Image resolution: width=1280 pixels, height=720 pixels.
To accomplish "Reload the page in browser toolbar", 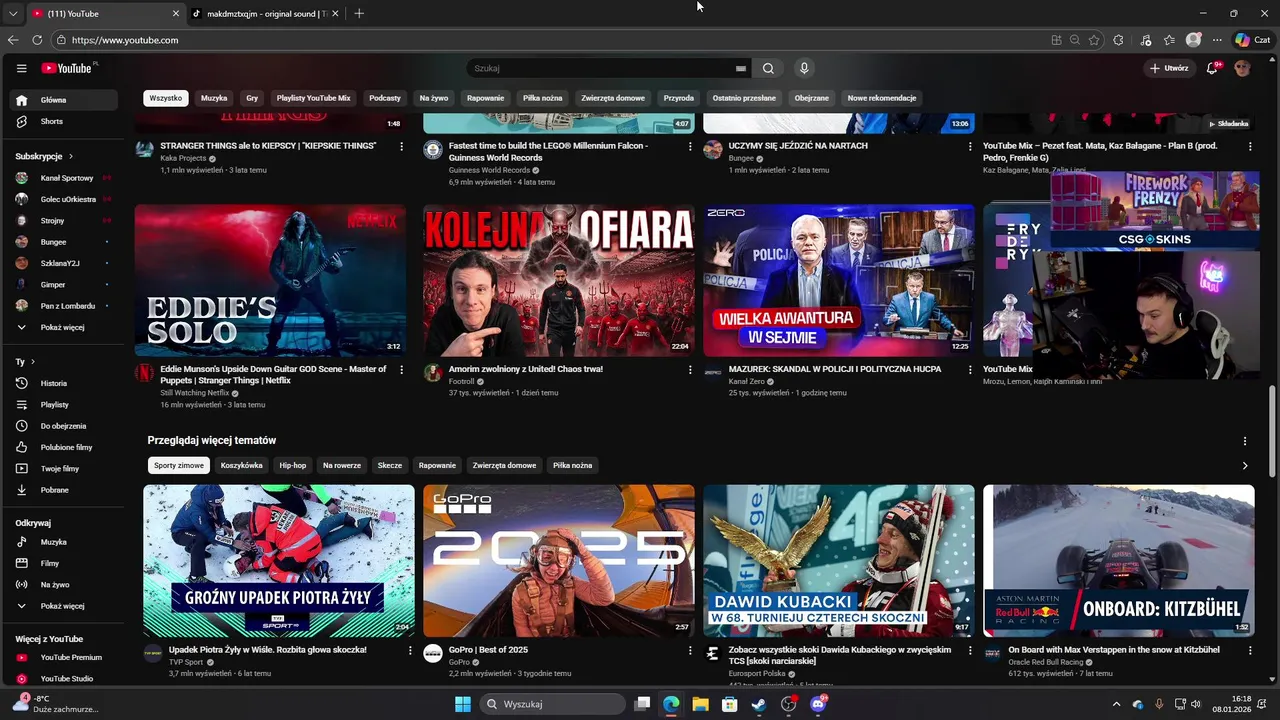I will [x=37, y=40].
